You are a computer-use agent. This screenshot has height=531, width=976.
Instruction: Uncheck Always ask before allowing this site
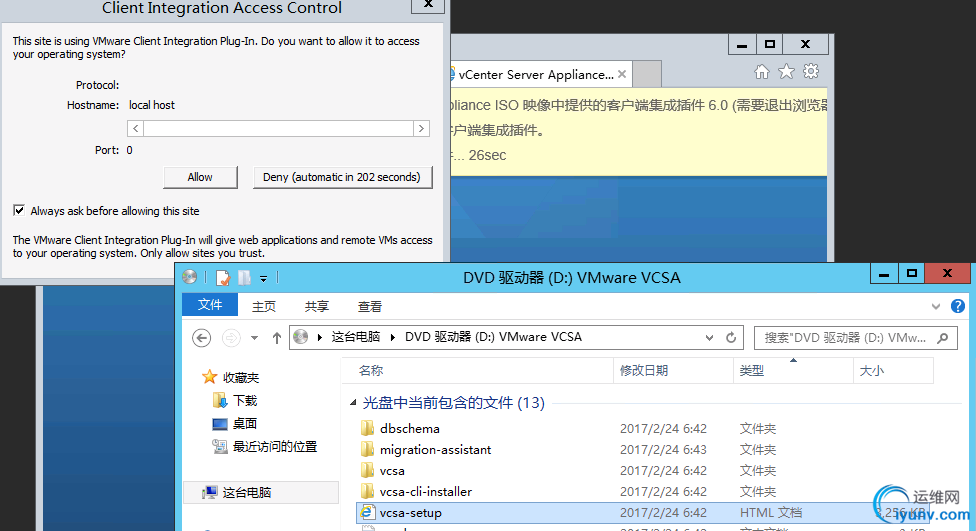point(19,210)
